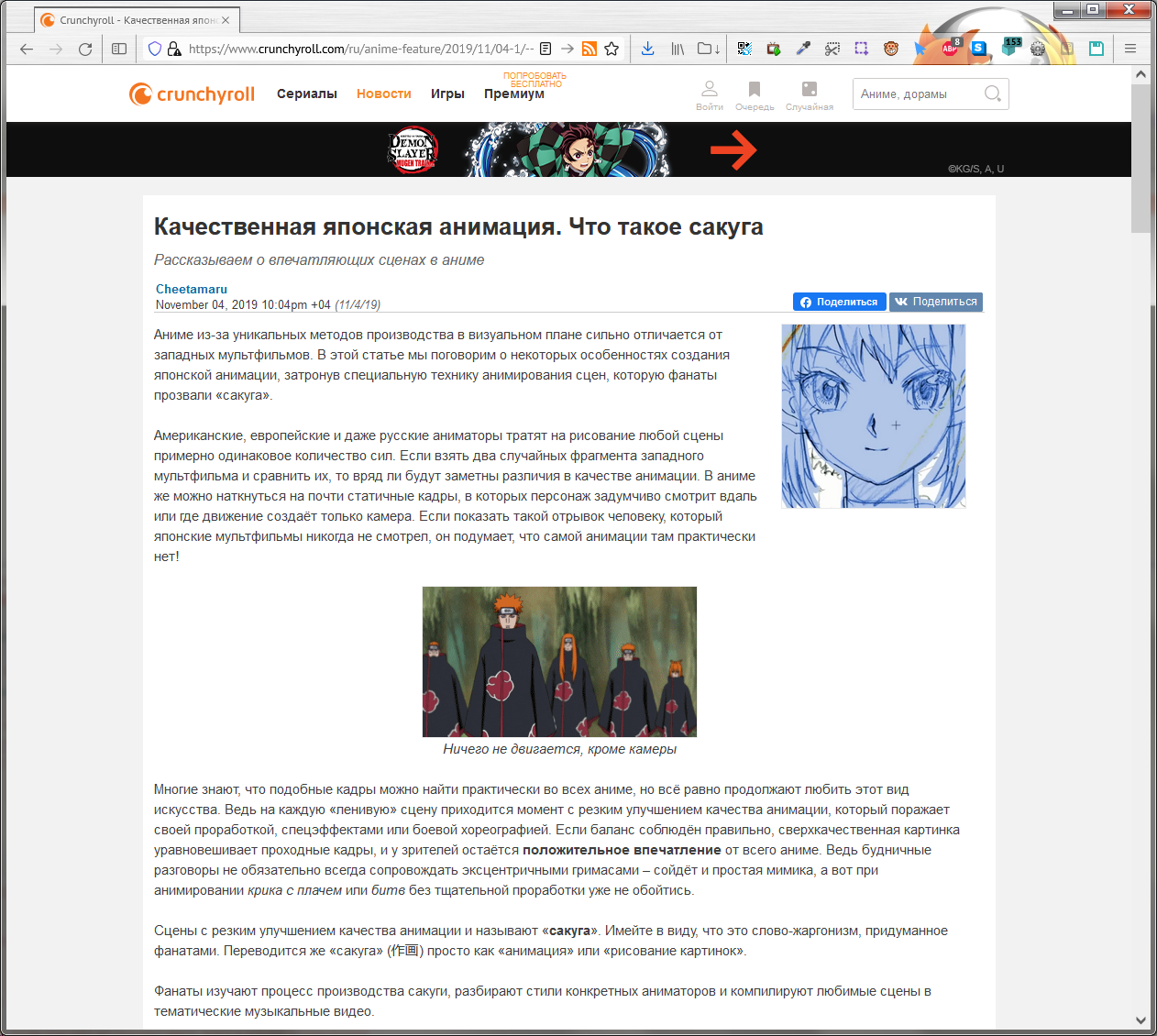
Task: Click the Demon Slayer banner ad
Action: pos(568,149)
